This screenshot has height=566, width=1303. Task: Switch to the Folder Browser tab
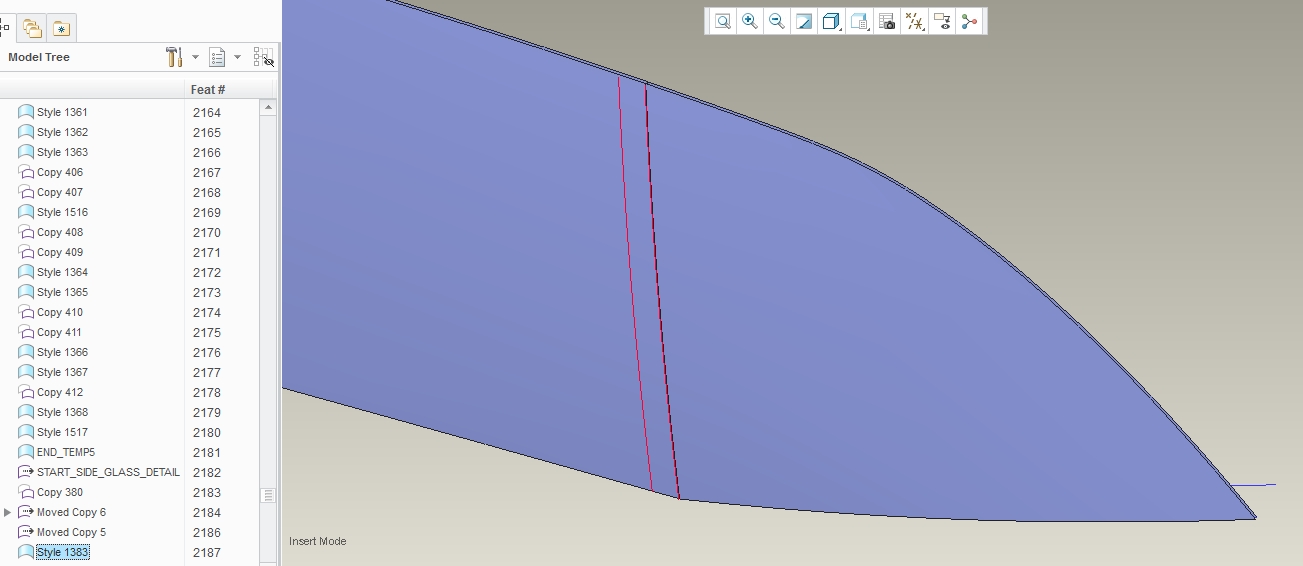point(32,28)
